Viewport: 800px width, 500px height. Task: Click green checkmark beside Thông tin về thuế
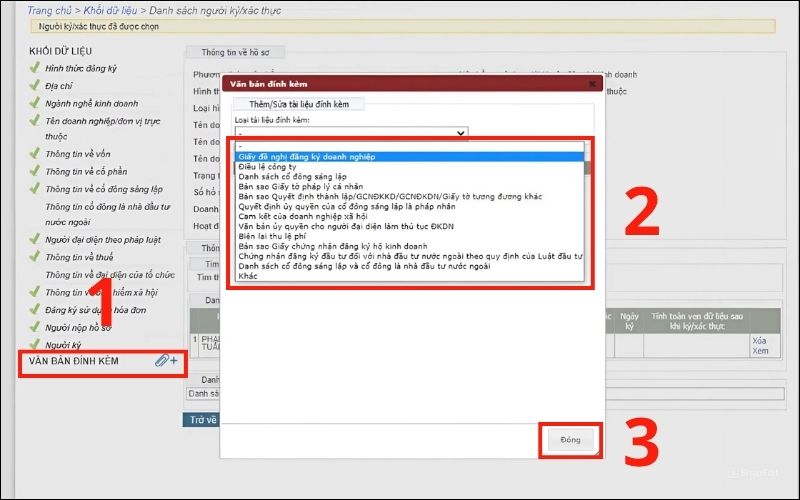pos(35,256)
